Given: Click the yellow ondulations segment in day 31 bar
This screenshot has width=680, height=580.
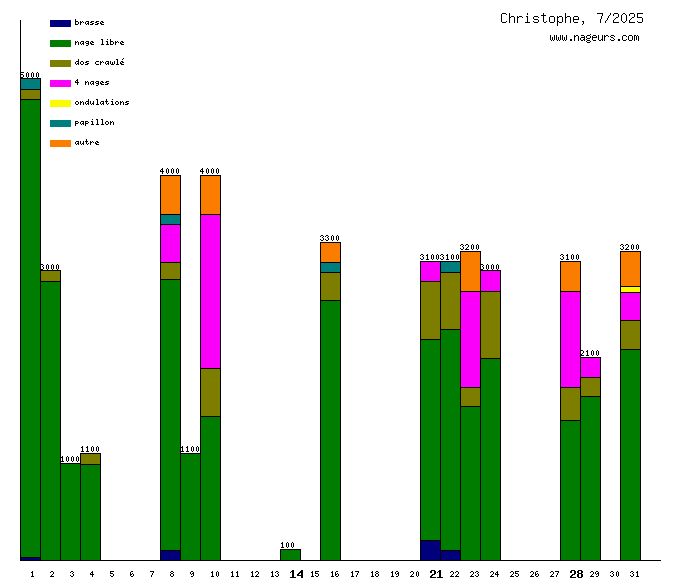Looking at the screenshot, I should (x=630, y=289).
